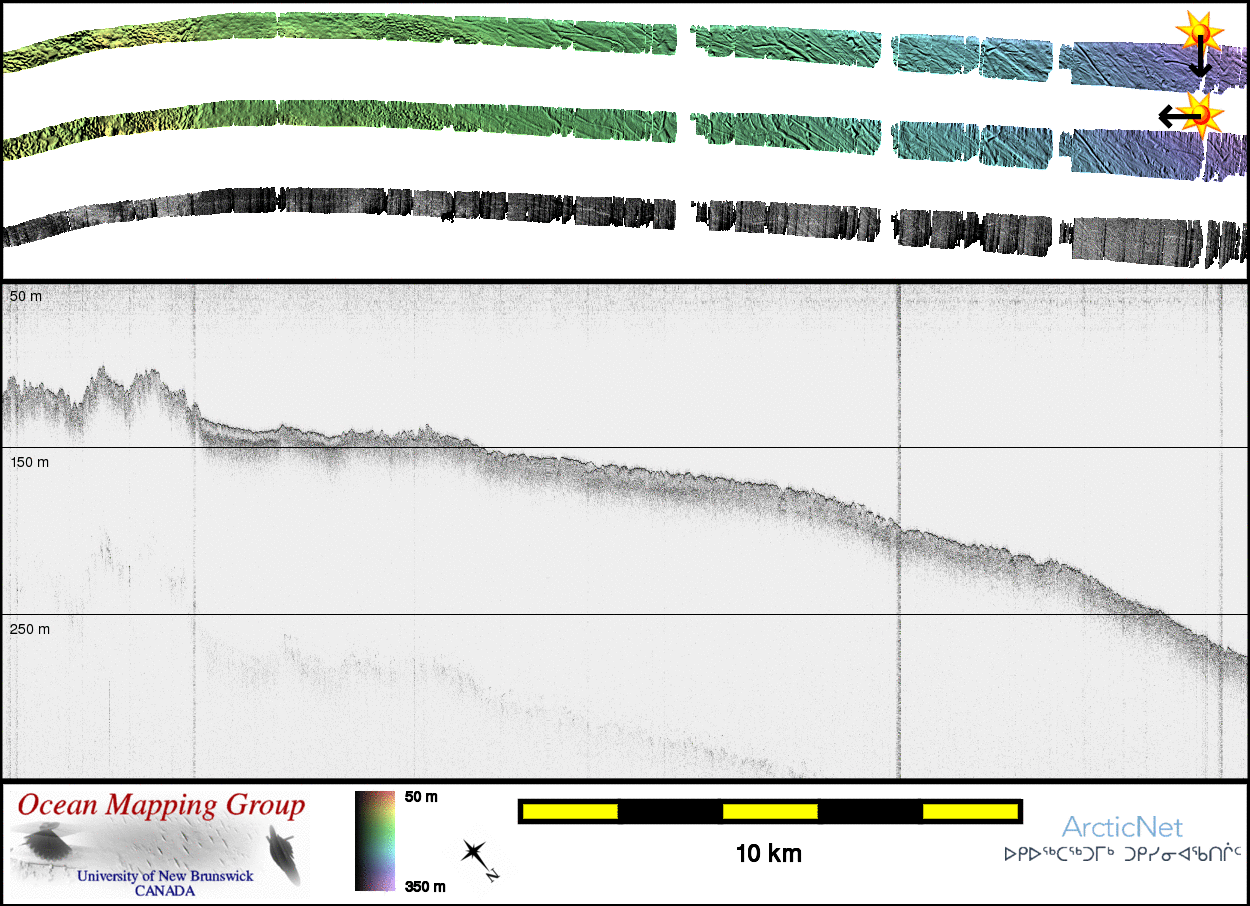Click the leftmost yellow segment of the scale bar

tap(570, 811)
